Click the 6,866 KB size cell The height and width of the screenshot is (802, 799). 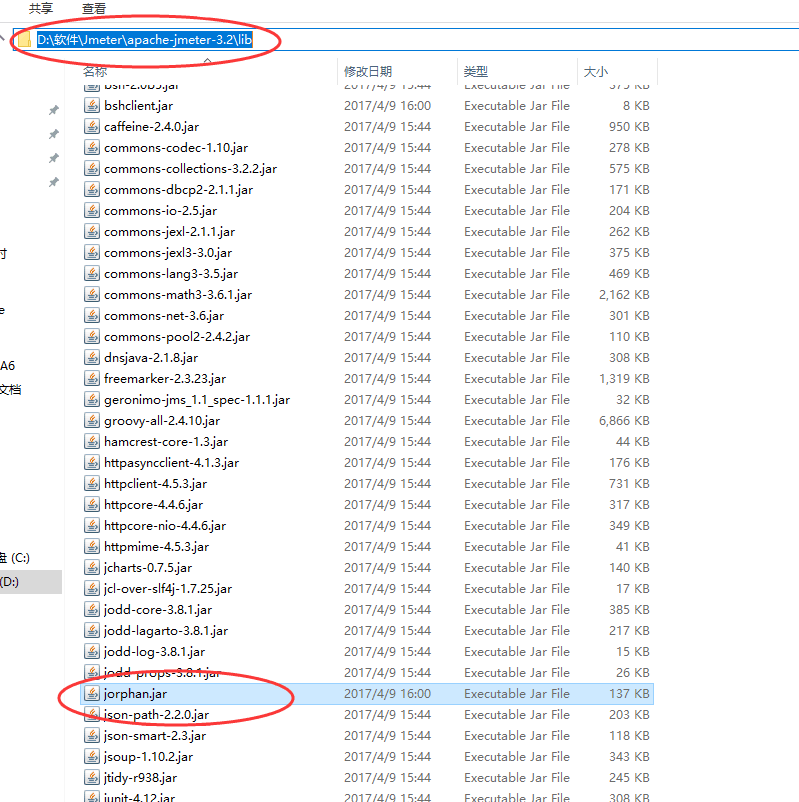click(624, 420)
